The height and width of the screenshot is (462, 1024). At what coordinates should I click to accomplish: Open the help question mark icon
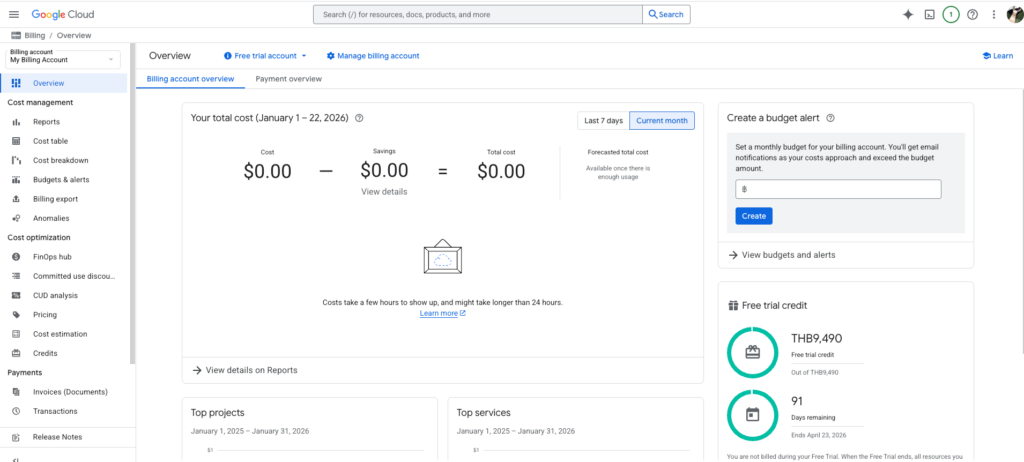tap(972, 14)
